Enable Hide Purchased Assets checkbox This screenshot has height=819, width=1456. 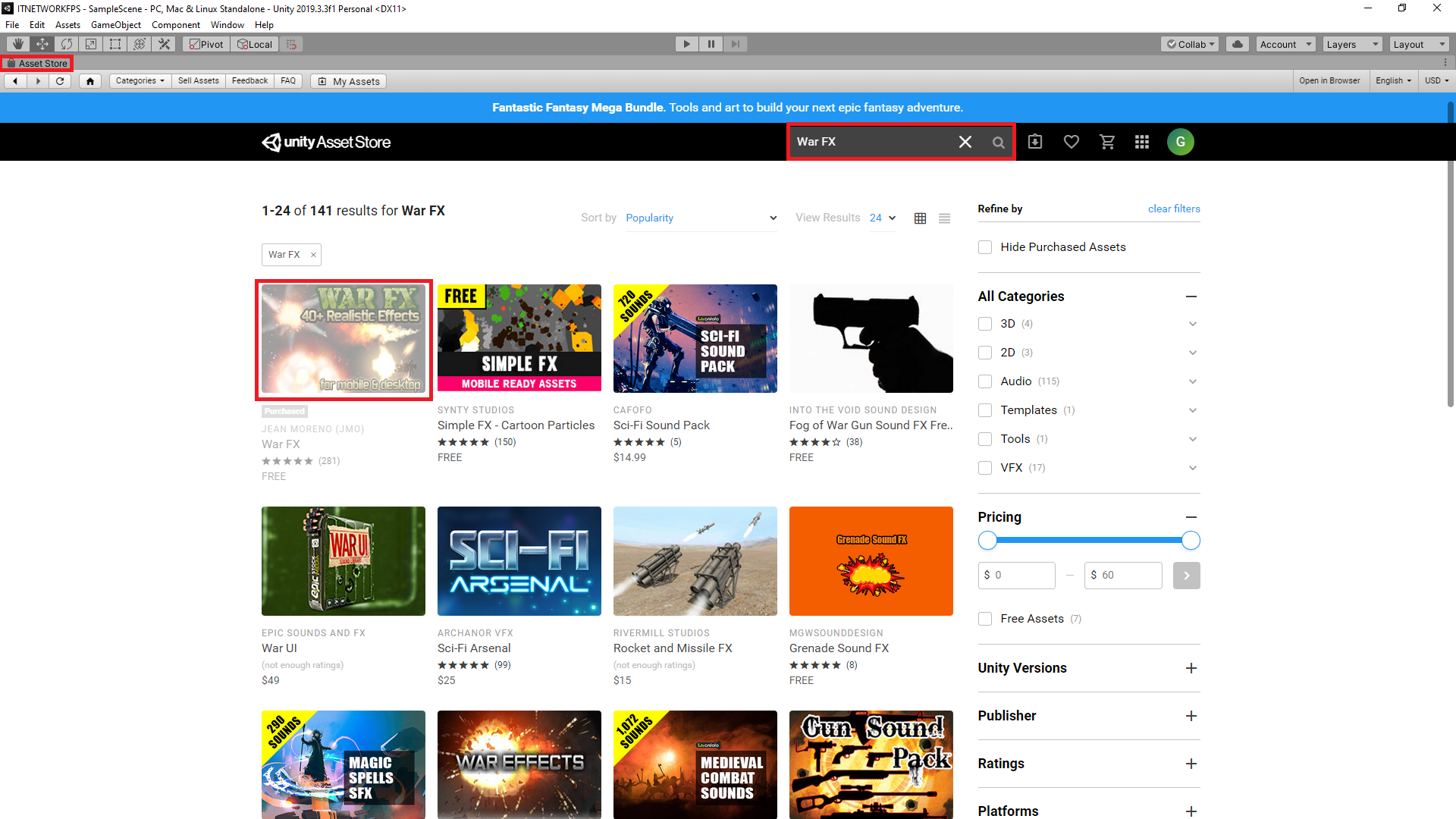[x=985, y=247]
